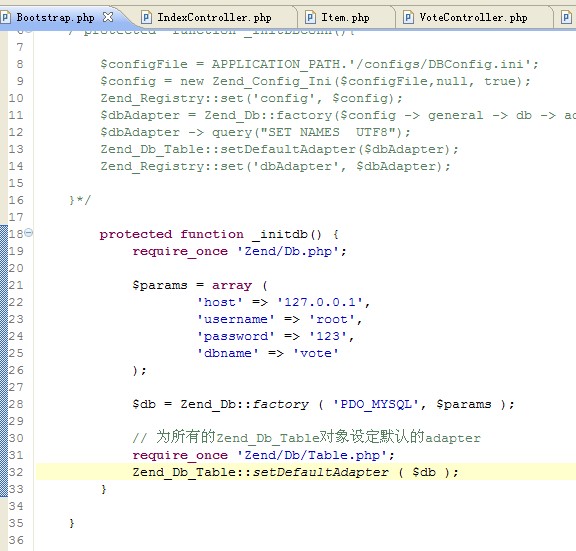Activate the Bootstrap.php tab
This screenshot has width=576, height=551.
(55, 17)
